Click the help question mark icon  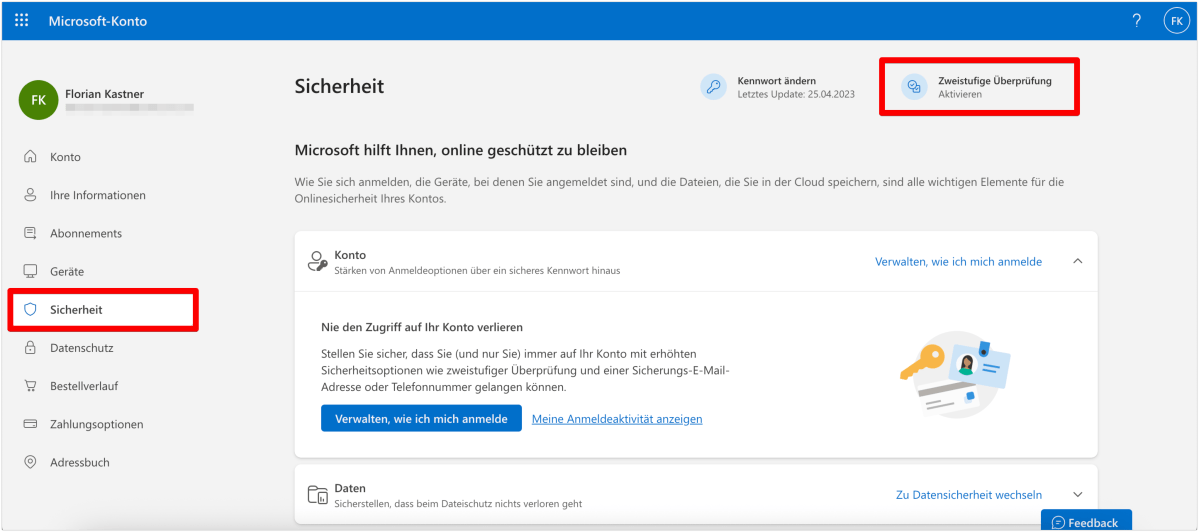[1137, 21]
